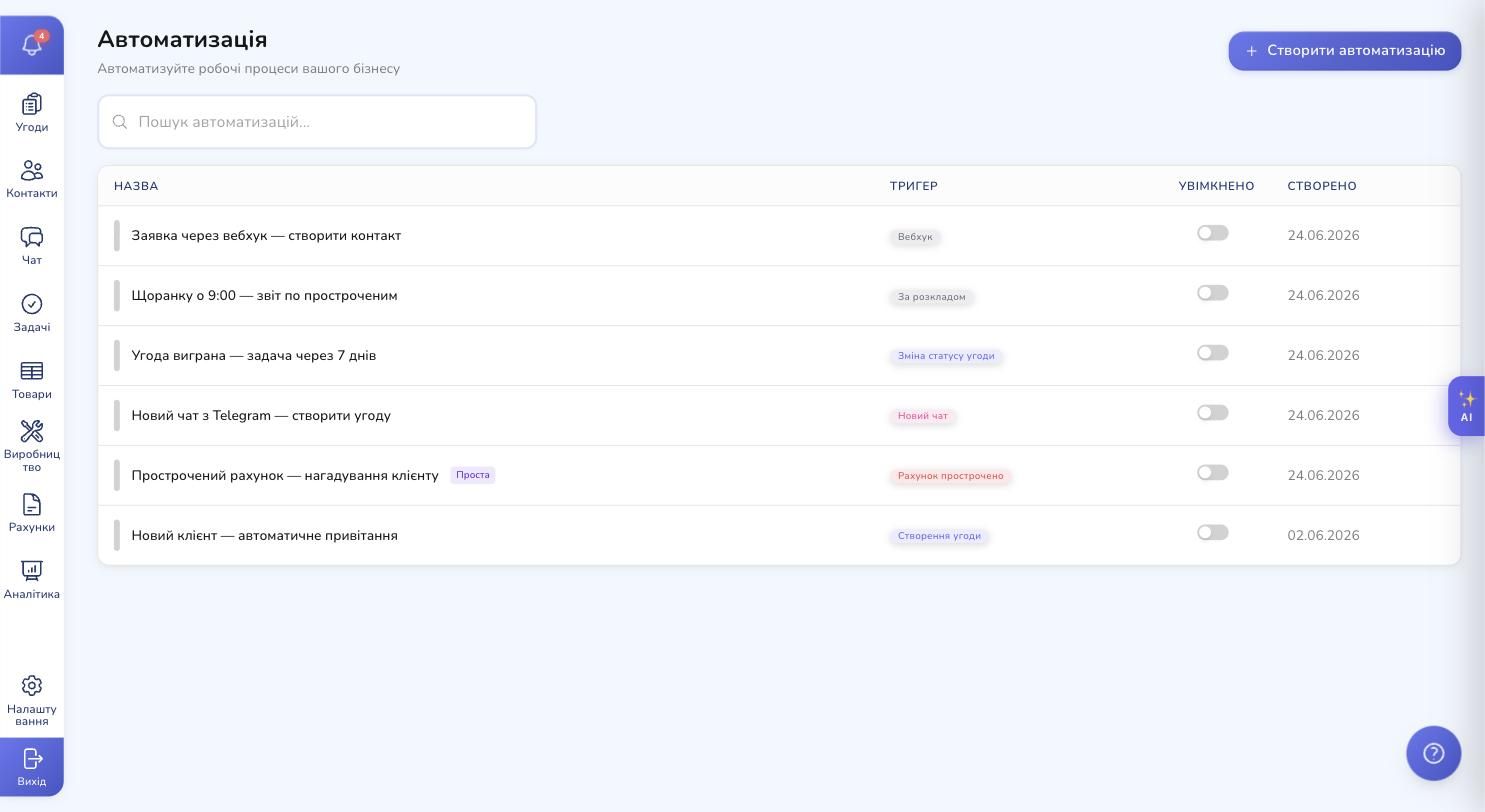Click the Створення угоди trigger tag
The height and width of the screenshot is (812, 1485).
click(939, 536)
